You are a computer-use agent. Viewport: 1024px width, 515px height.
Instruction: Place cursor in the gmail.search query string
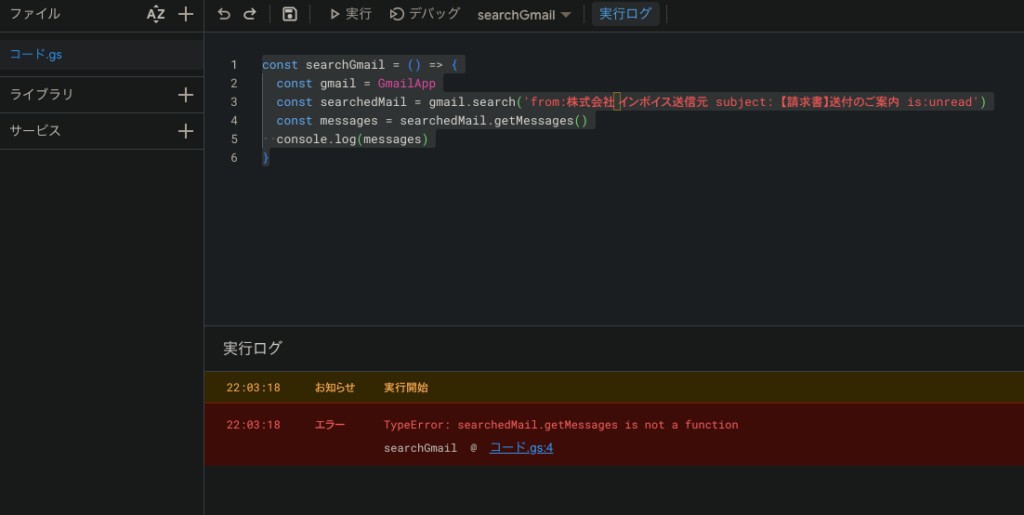pos(750,102)
